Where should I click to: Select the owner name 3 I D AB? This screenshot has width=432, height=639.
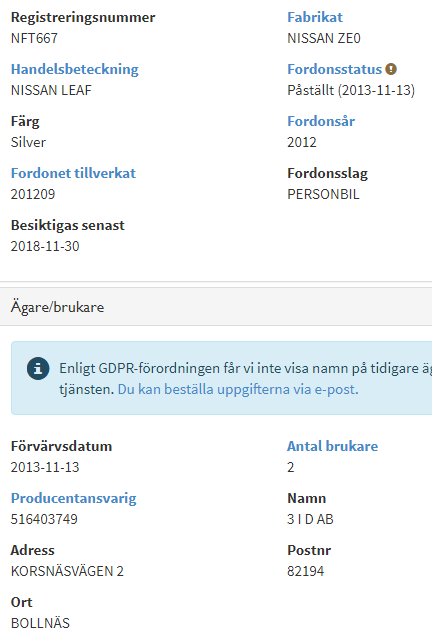coord(310,519)
